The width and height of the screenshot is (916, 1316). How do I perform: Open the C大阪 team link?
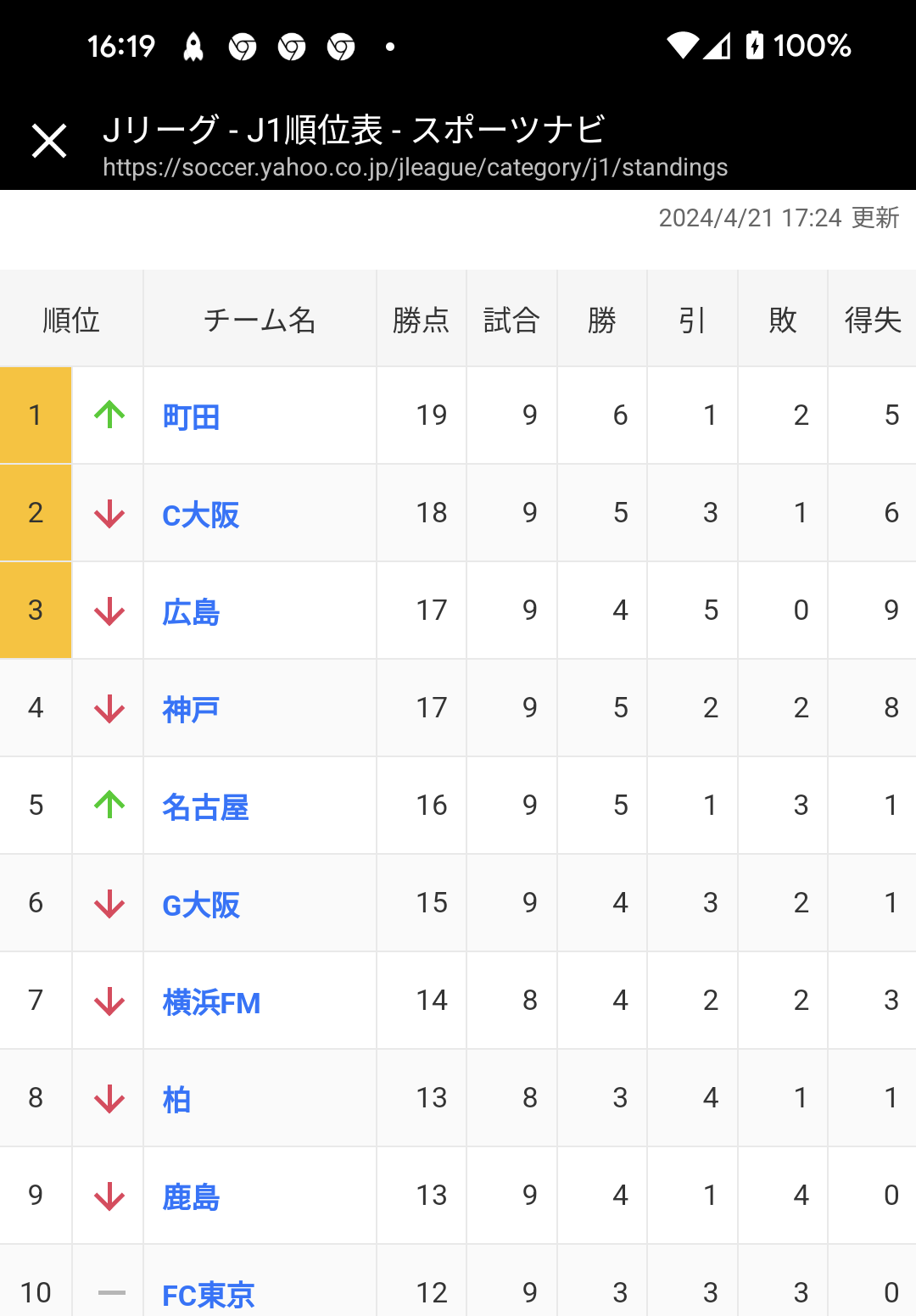point(201,515)
